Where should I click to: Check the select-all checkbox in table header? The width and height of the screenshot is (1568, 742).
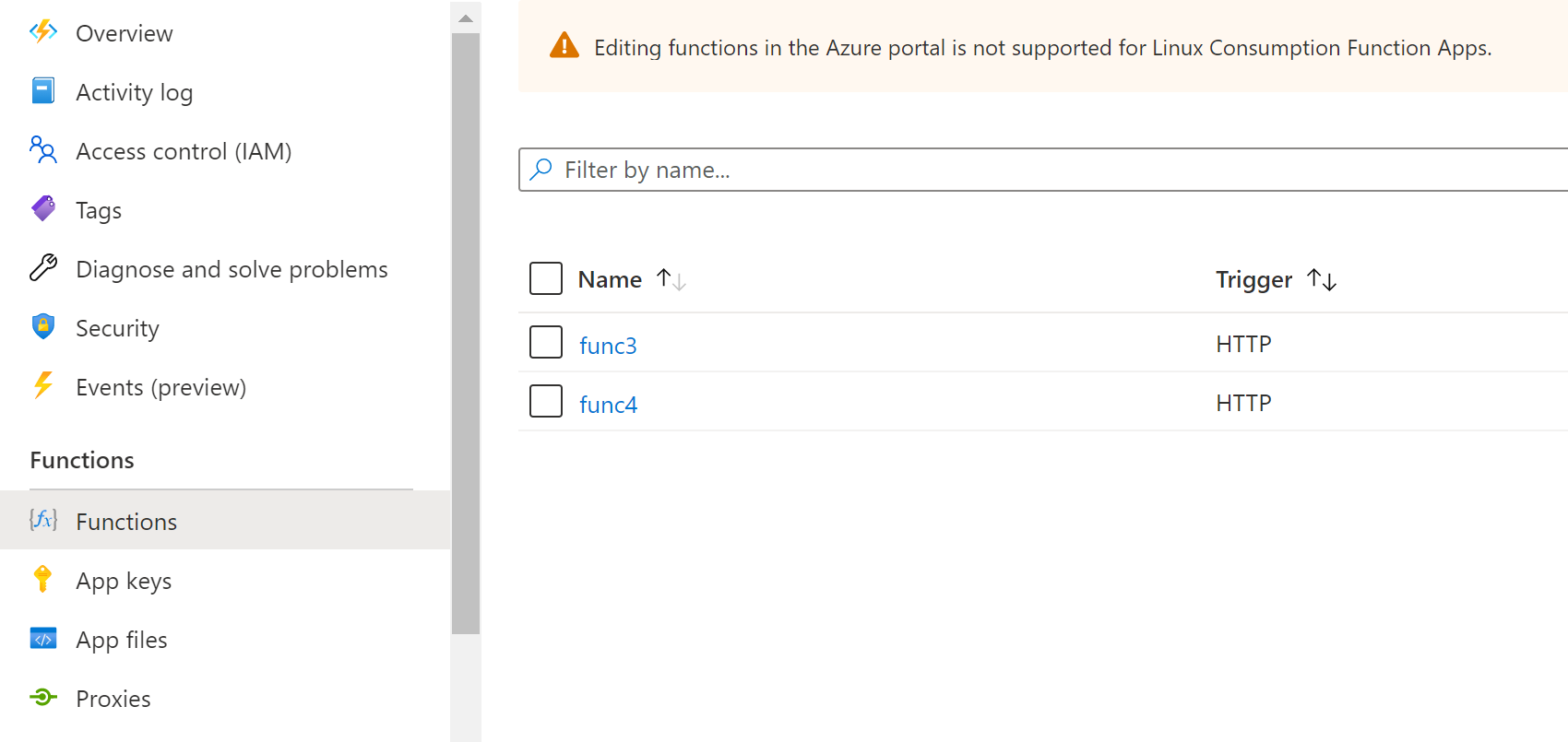click(545, 277)
